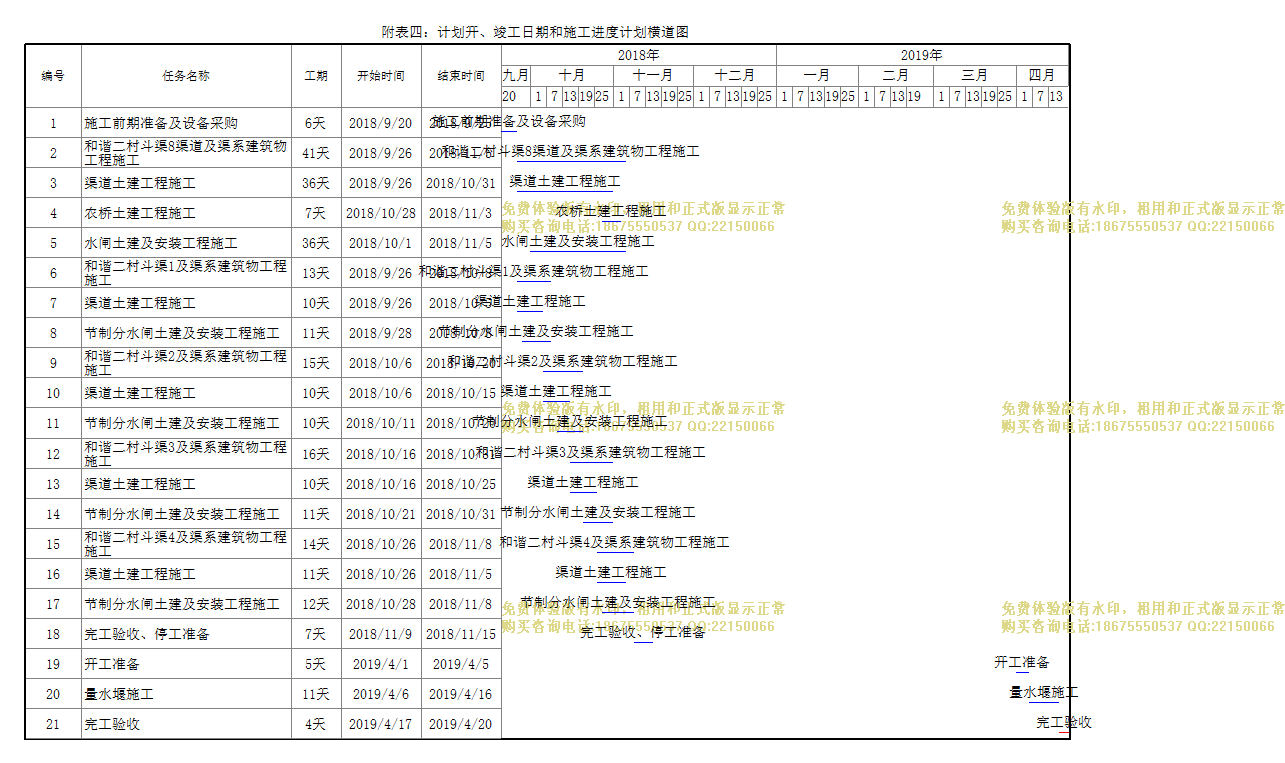Screen dimensions: 1285x763
Task: Select end date '2018/11/3'
Action: coord(461,213)
